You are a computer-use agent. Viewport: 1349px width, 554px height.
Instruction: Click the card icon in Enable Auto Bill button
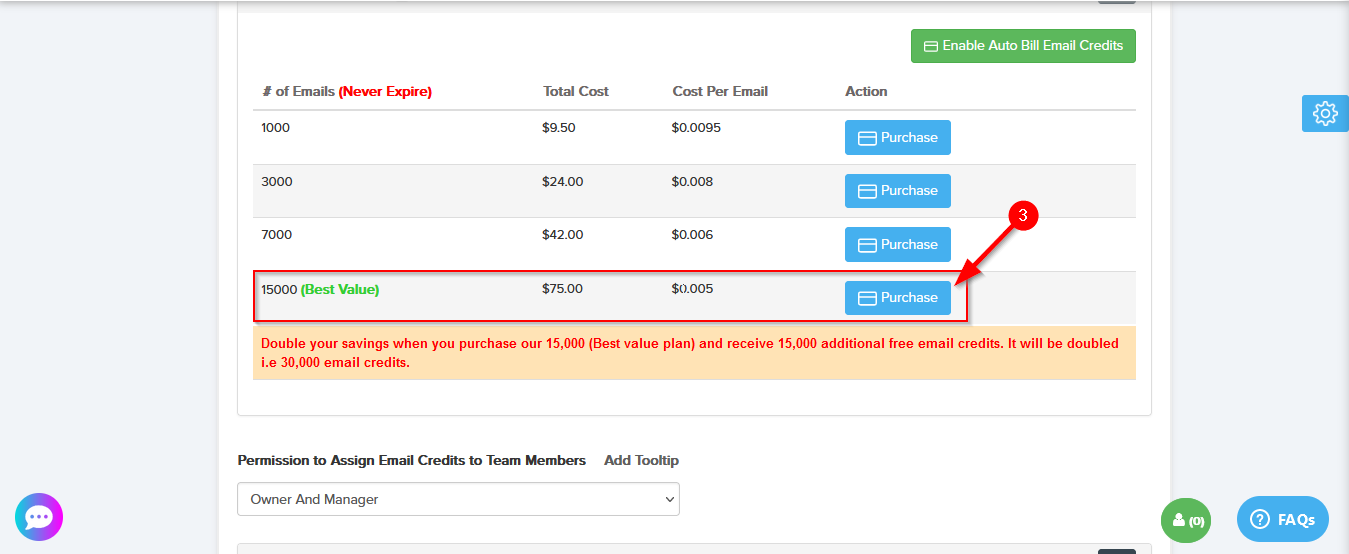click(x=930, y=46)
